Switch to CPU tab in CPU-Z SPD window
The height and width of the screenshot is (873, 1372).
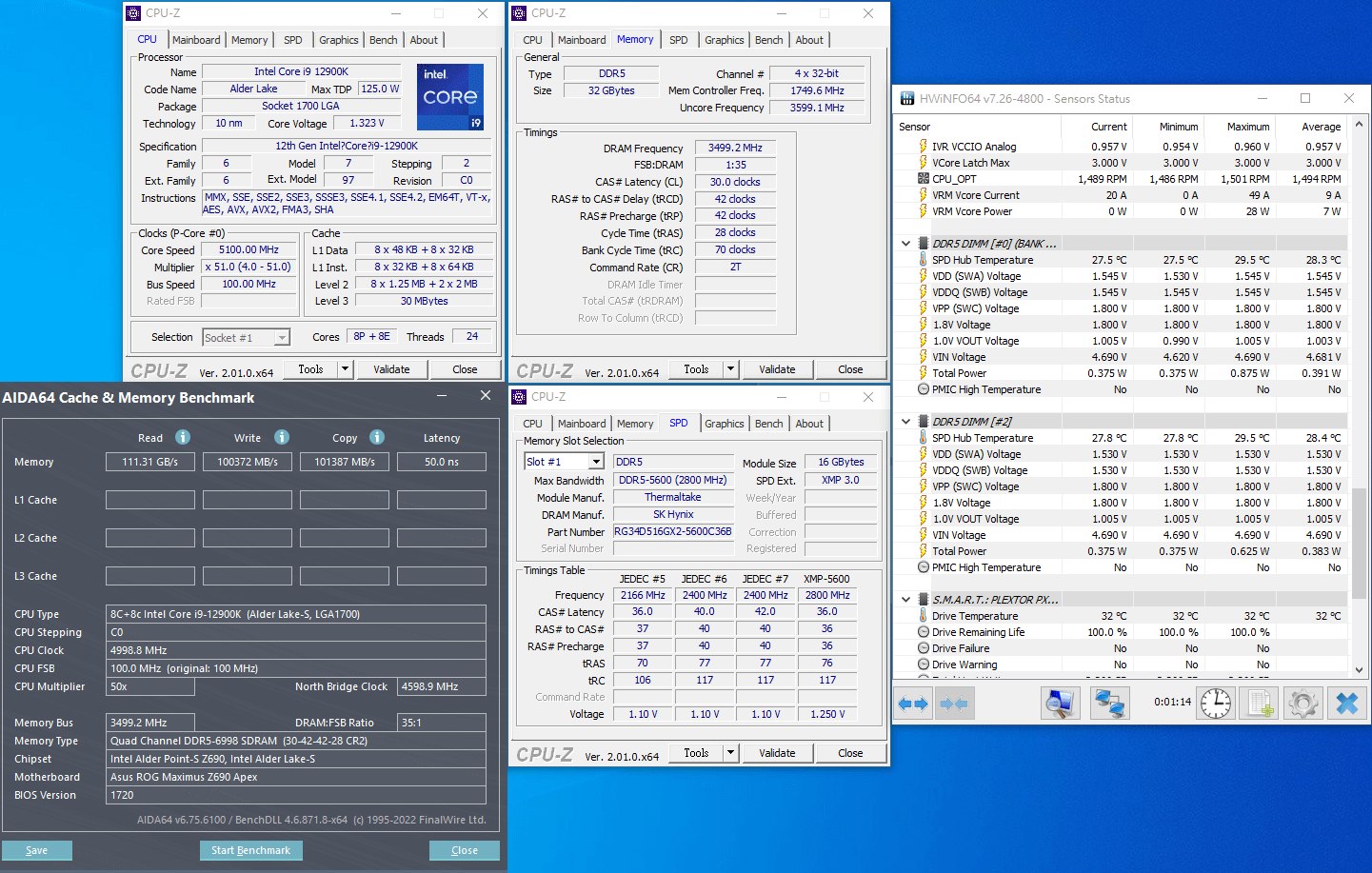coord(532,424)
